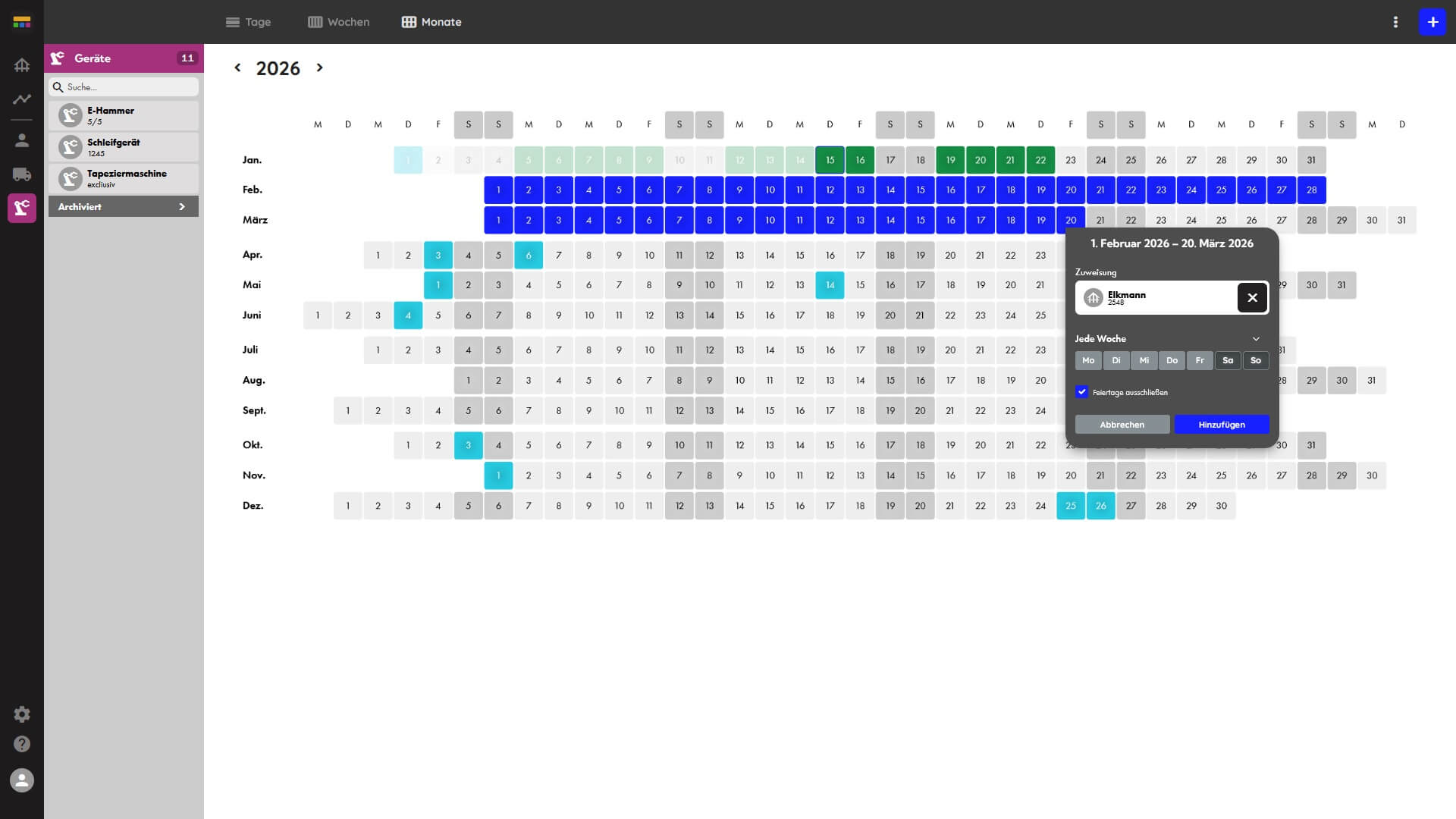Click the help question mark icon
The height and width of the screenshot is (819, 1456).
(x=22, y=744)
